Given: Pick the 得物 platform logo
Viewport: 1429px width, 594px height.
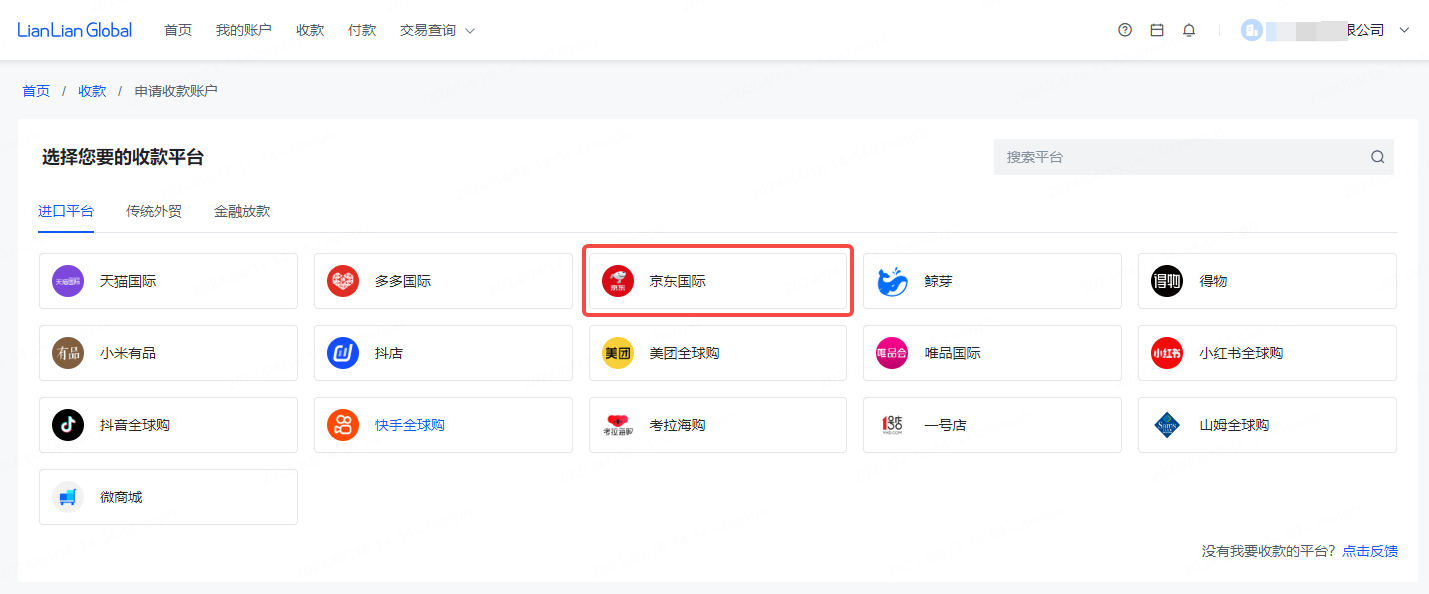Looking at the screenshot, I should pos(1167,281).
